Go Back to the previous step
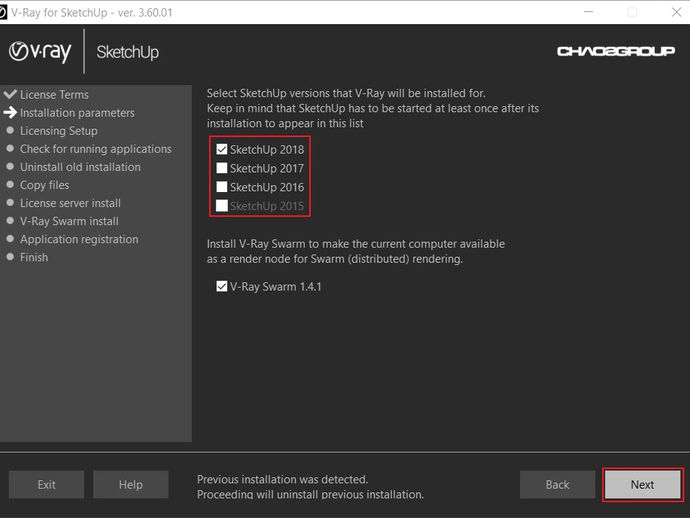 point(557,485)
